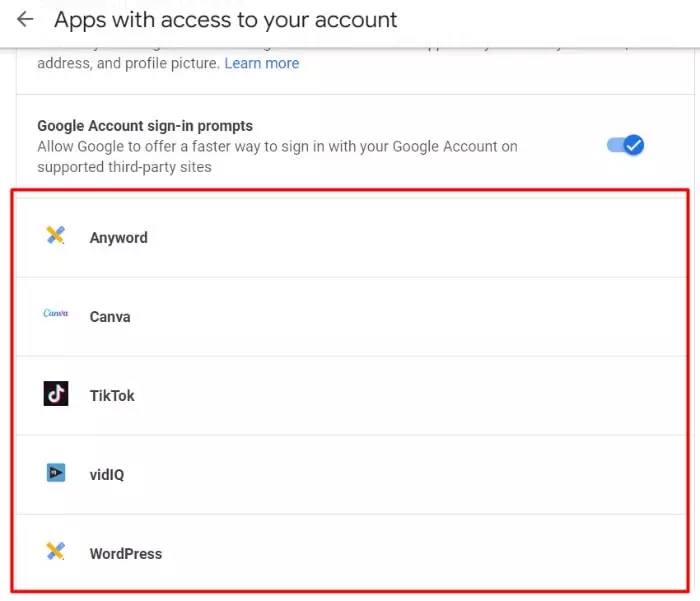Expand the TikTok app entry

(351, 396)
